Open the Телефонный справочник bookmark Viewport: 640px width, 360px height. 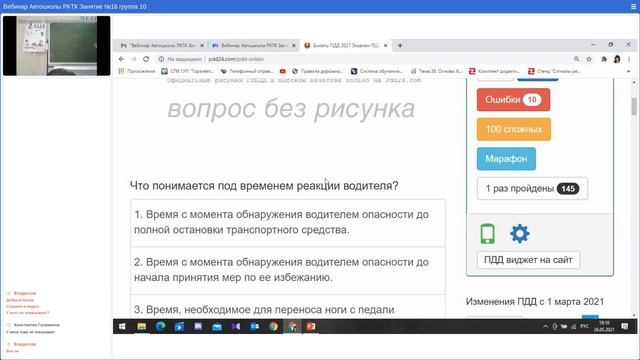point(247,71)
